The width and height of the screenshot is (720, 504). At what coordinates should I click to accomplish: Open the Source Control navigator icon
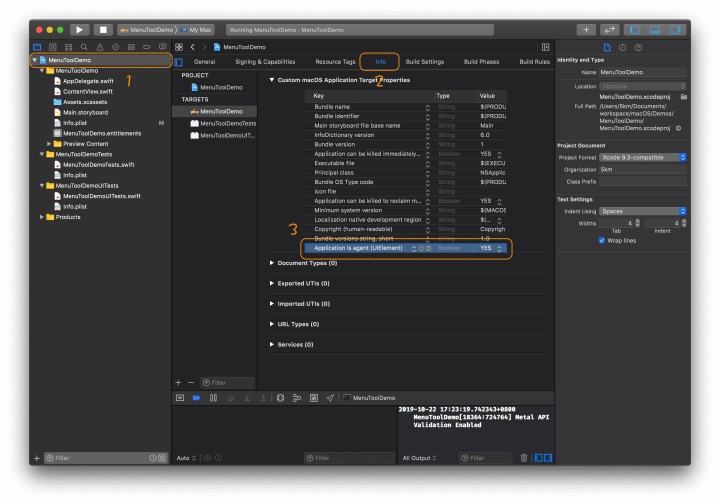[x=53, y=47]
